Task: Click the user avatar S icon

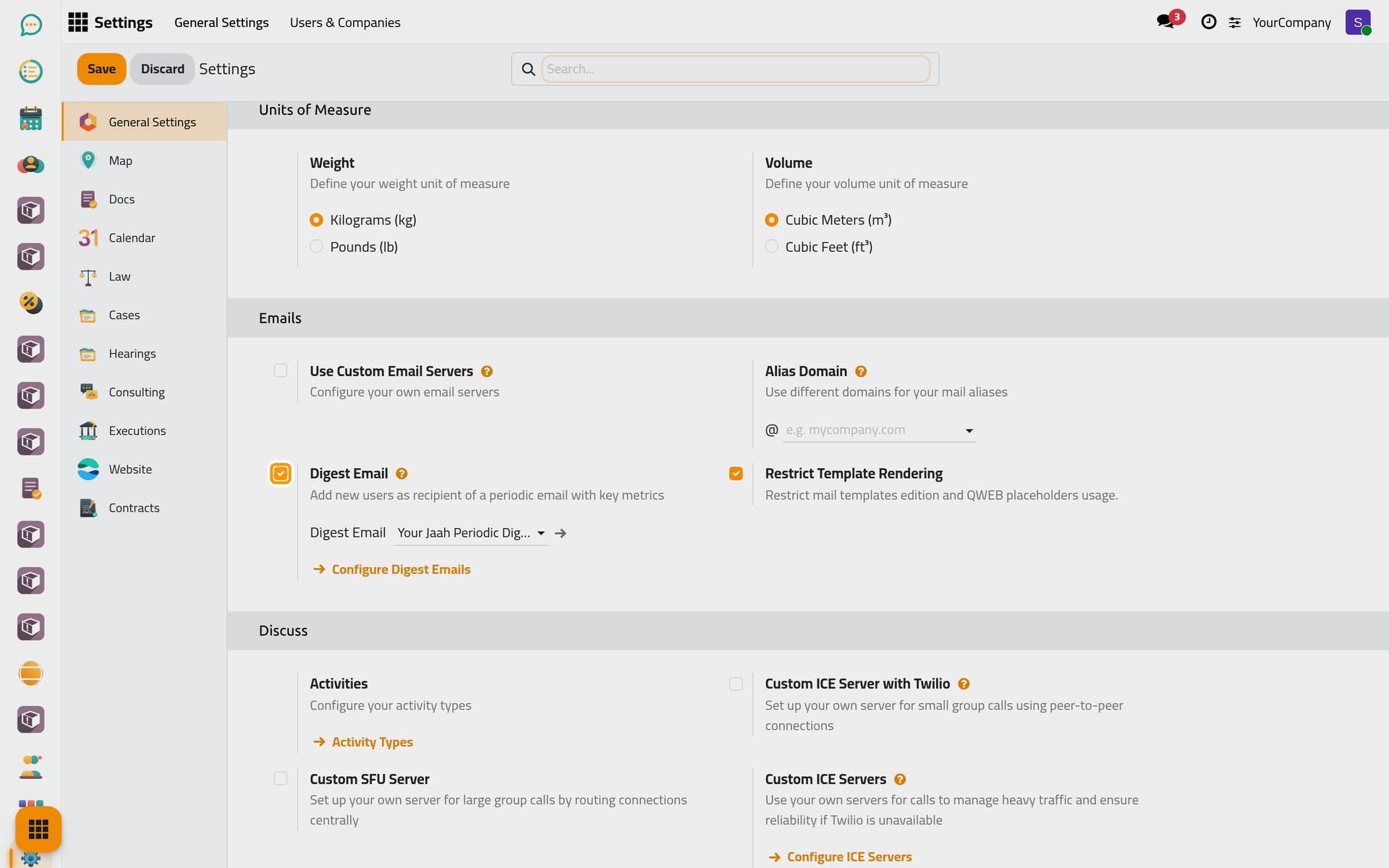Action: click(1358, 22)
